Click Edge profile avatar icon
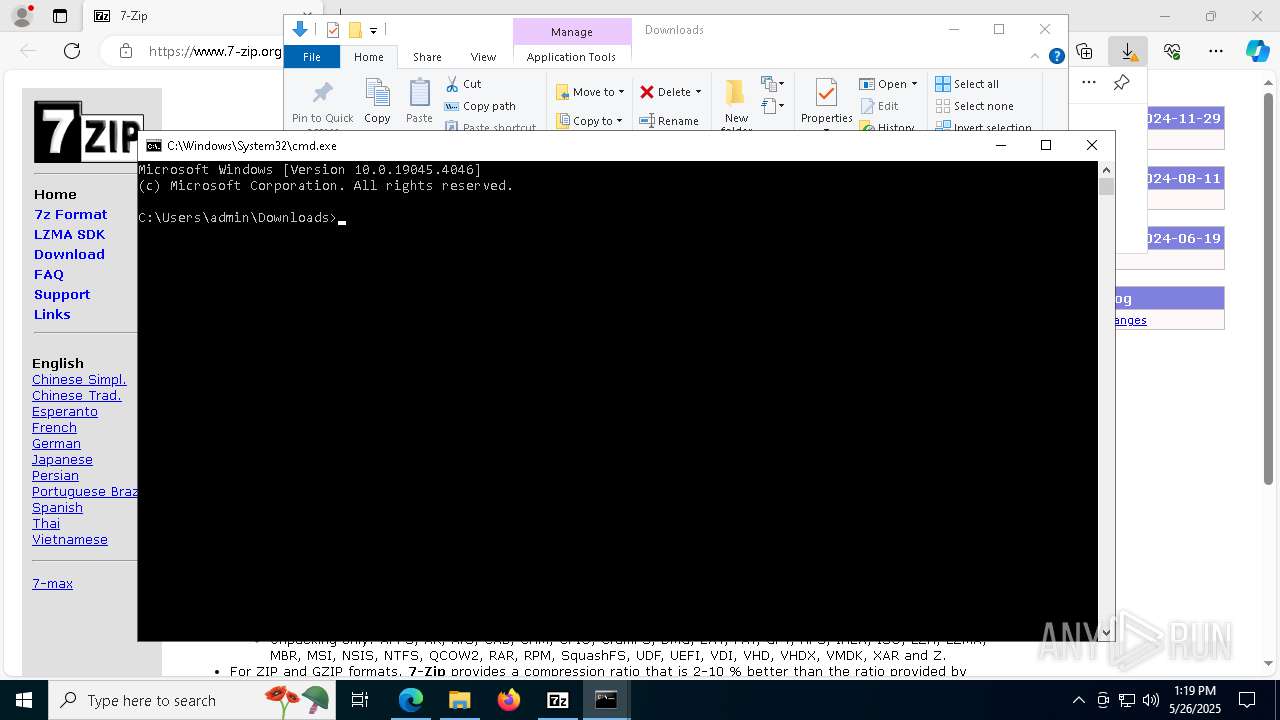Viewport: 1280px width, 720px height. pos(22,16)
